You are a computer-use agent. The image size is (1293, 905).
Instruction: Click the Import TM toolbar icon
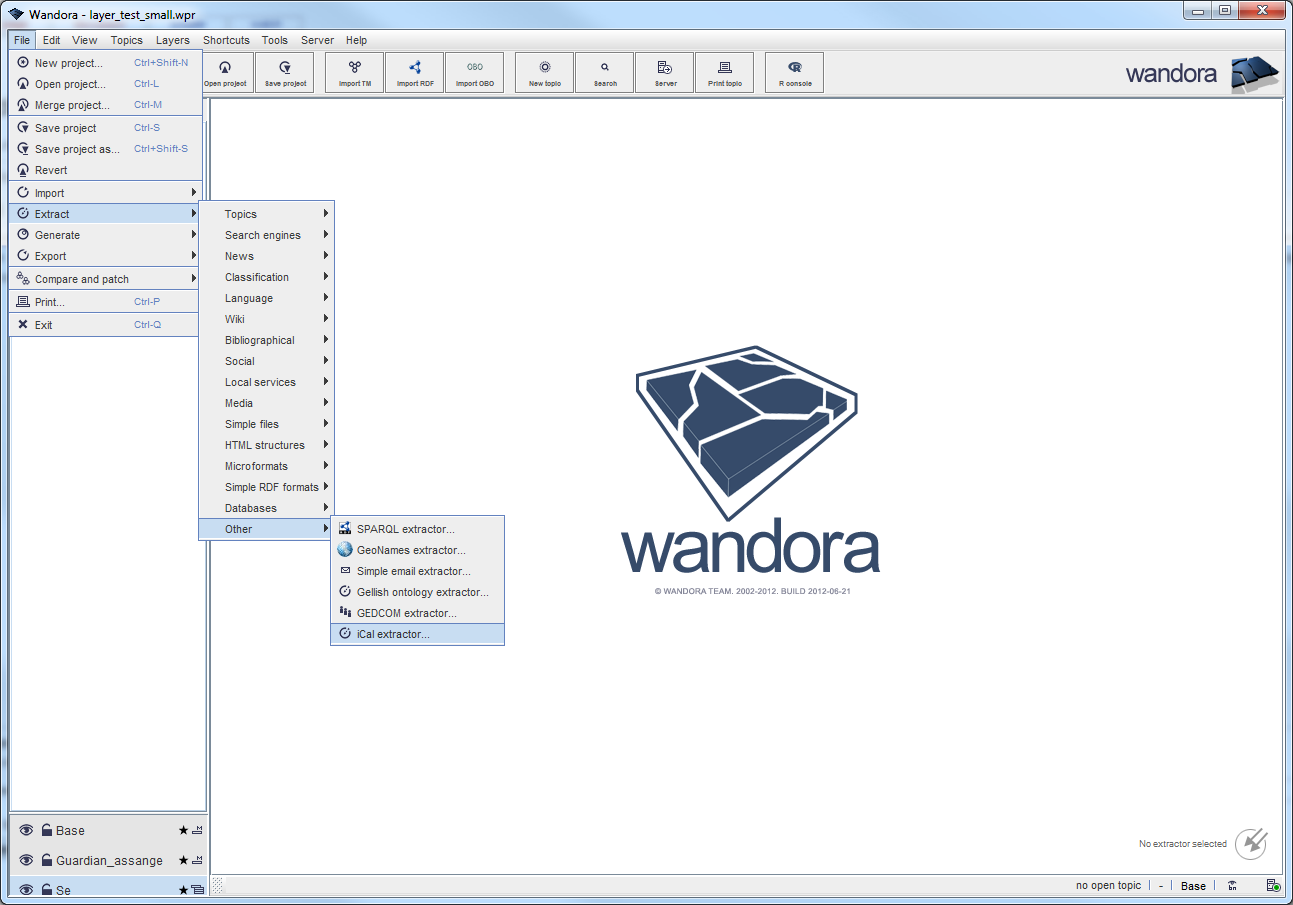[x=354, y=72]
